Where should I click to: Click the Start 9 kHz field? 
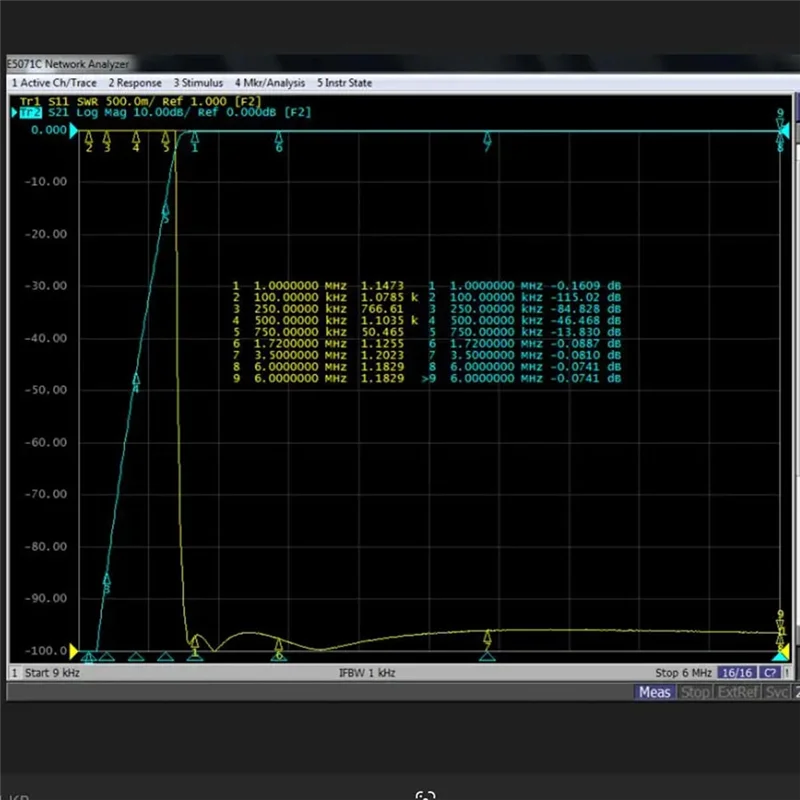click(50, 673)
